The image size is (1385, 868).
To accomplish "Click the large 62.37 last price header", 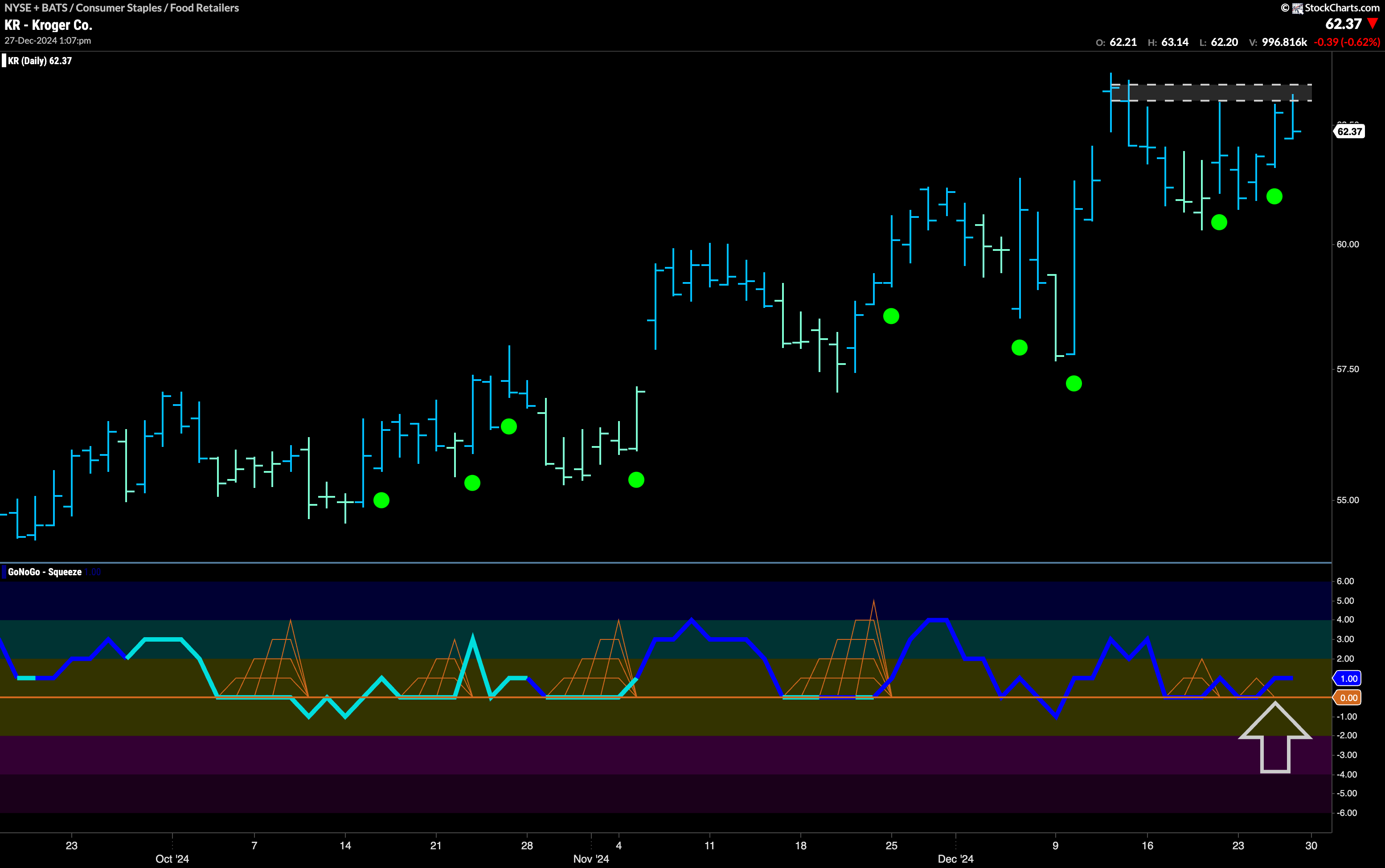I will (x=1343, y=24).
